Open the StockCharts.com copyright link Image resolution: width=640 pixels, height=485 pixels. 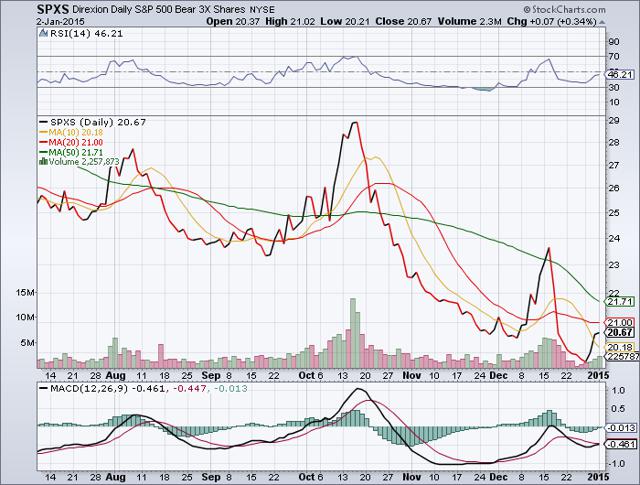tap(564, 9)
